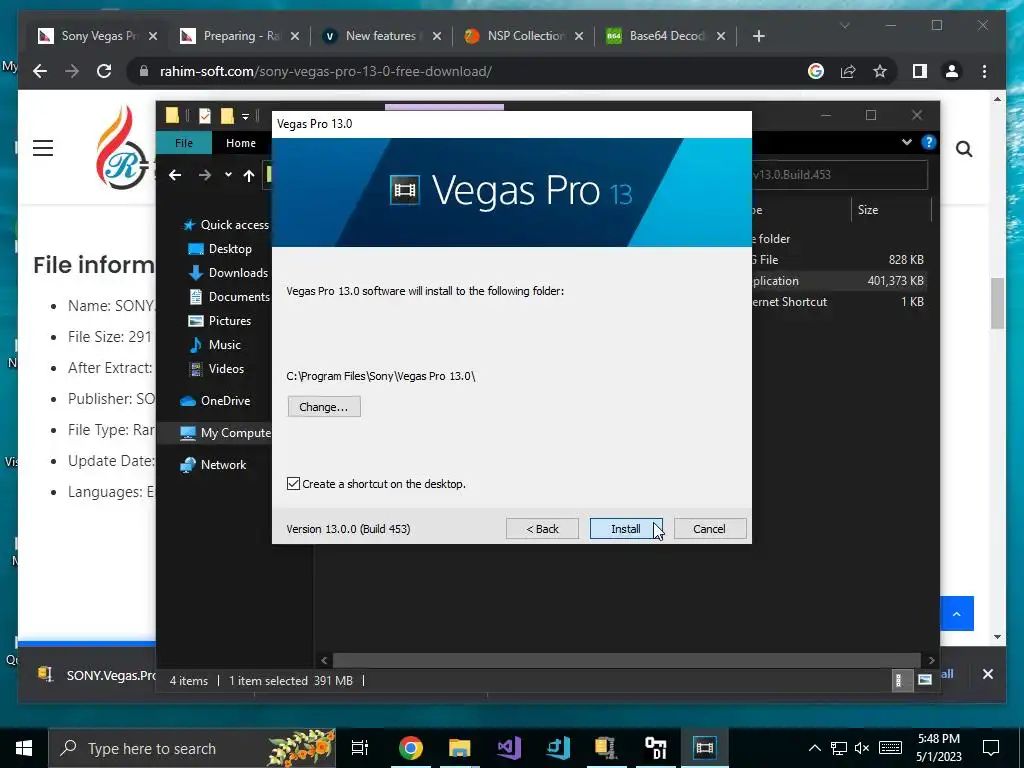Open Desktop folder in navigation pane
This screenshot has height=768, width=1024.
pyautogui.click(x=219, y=249)
